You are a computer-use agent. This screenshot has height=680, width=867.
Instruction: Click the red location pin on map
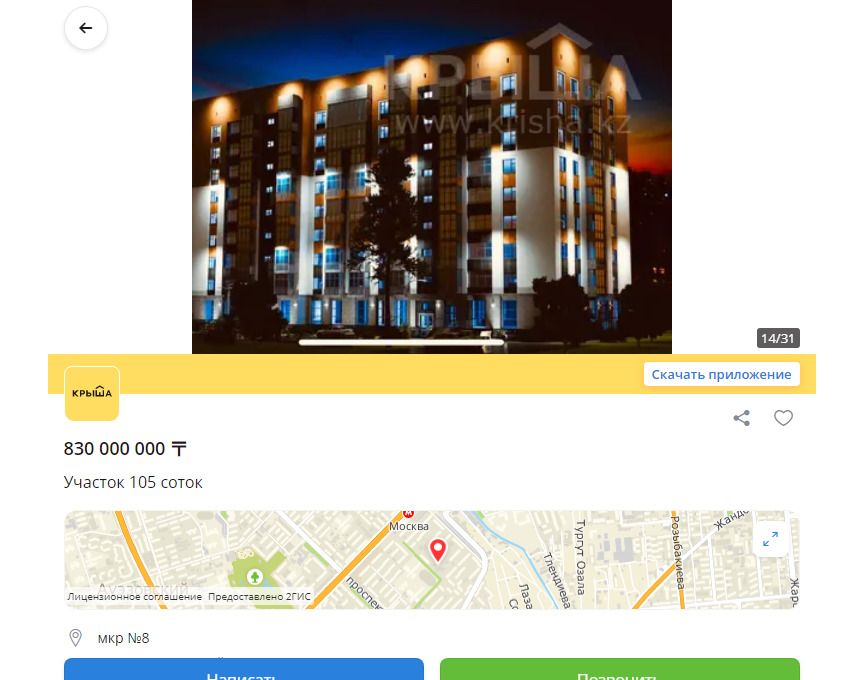pyautogui.click(x=438, y=551)
